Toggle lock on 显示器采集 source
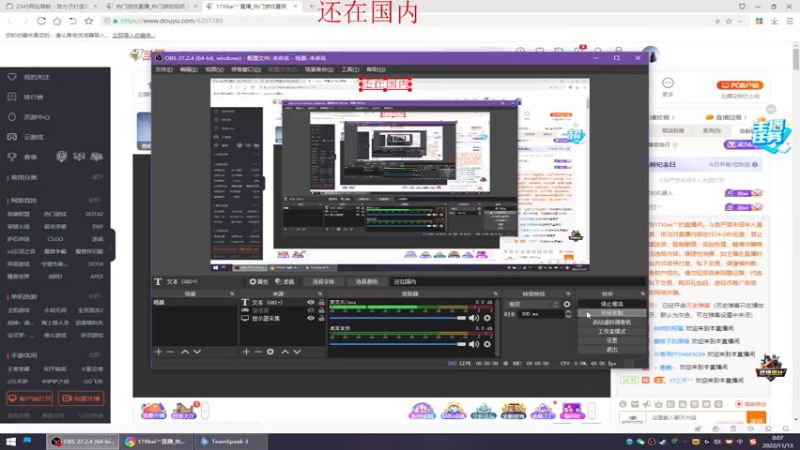The height and width of the screenshot is (450, 800). coord(321,318)
